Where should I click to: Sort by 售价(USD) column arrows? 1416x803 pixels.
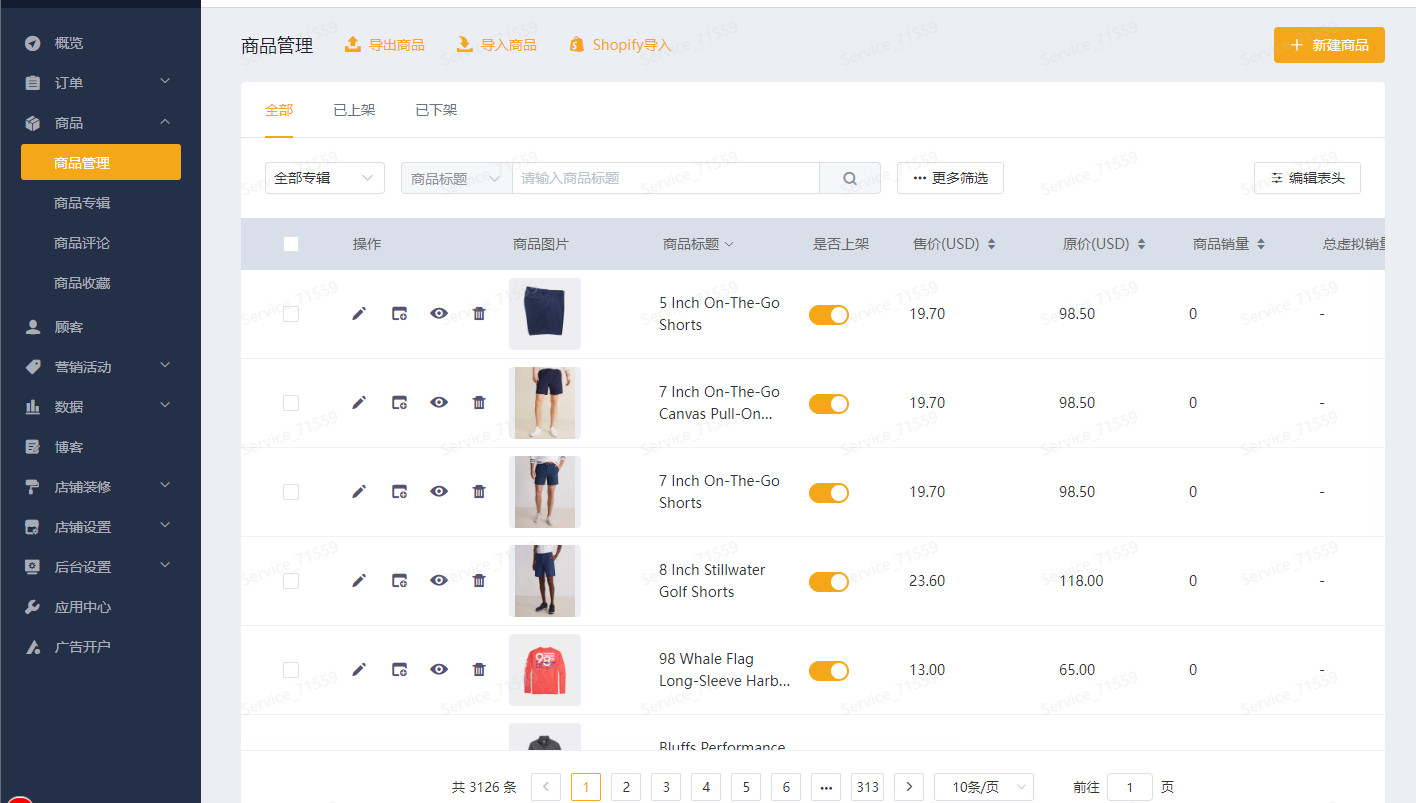click(x=991, y=244)
